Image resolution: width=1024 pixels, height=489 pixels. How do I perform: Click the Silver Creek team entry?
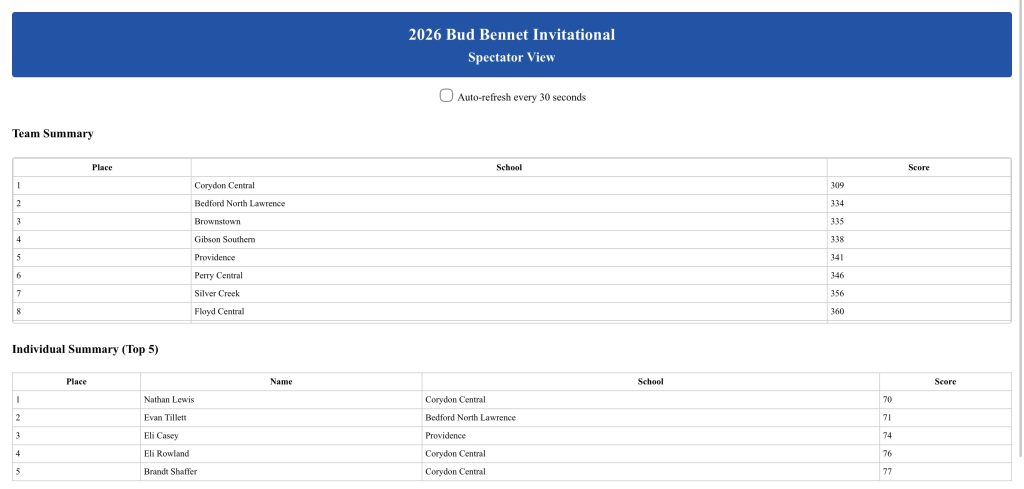(x=217, y=294)
